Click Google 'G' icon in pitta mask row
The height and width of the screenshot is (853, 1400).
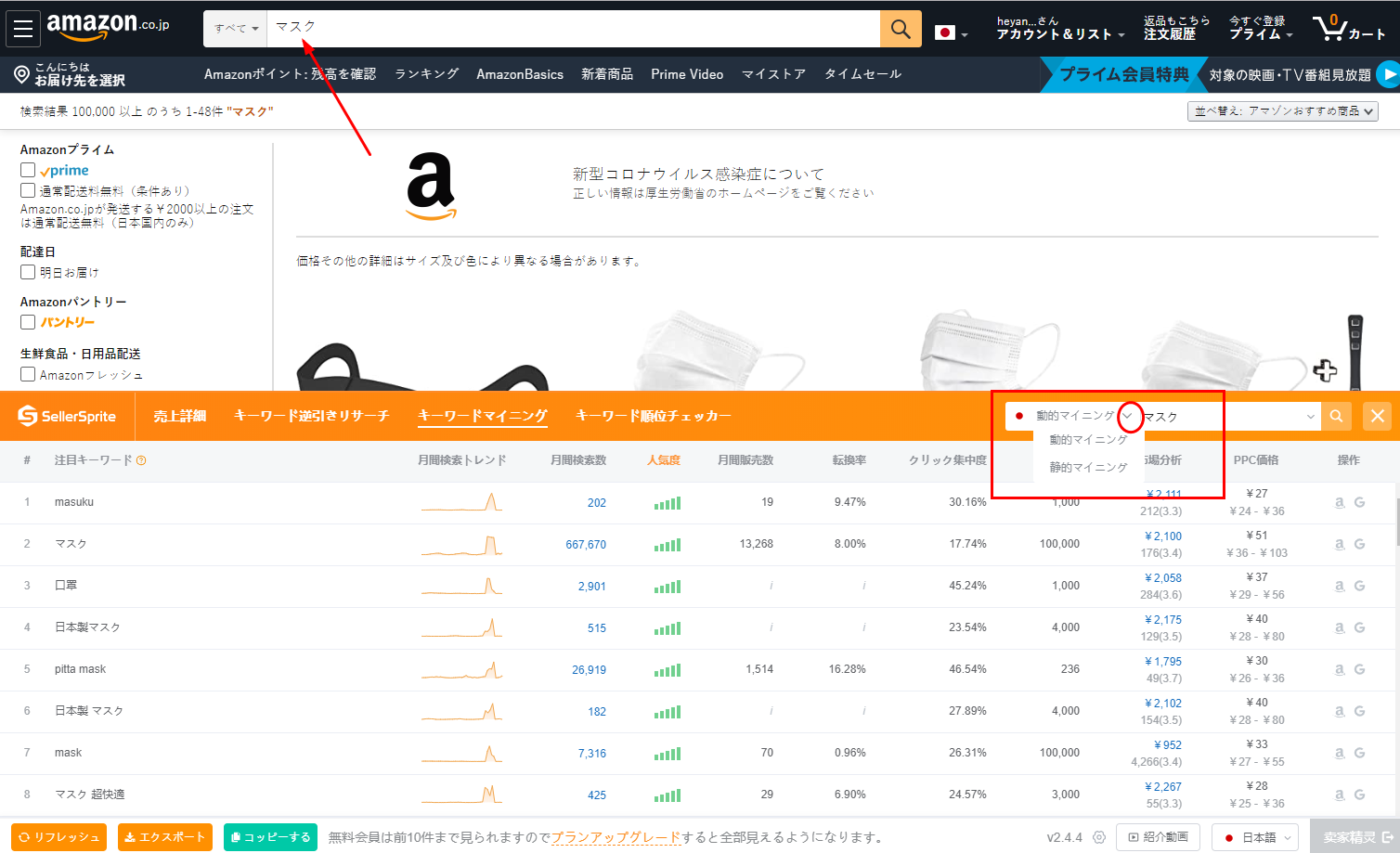1359,669
